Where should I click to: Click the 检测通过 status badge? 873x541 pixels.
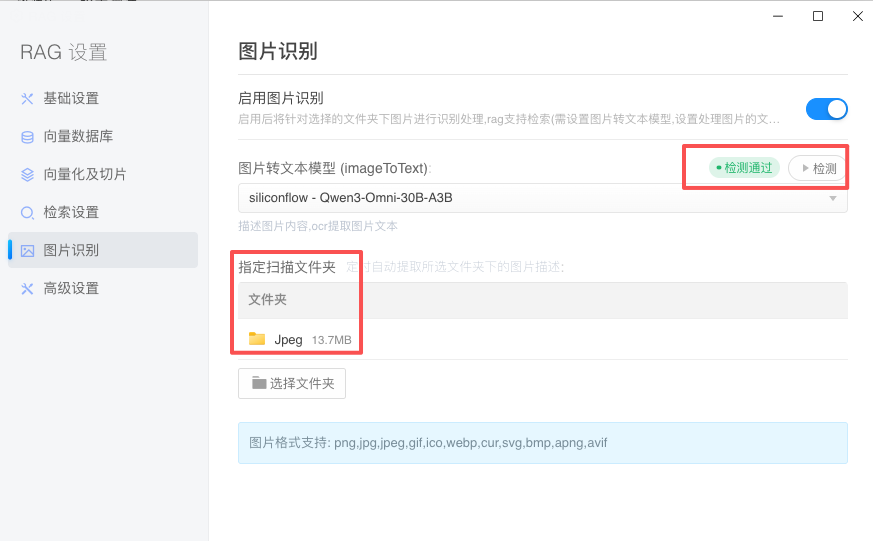click(744, 168)
